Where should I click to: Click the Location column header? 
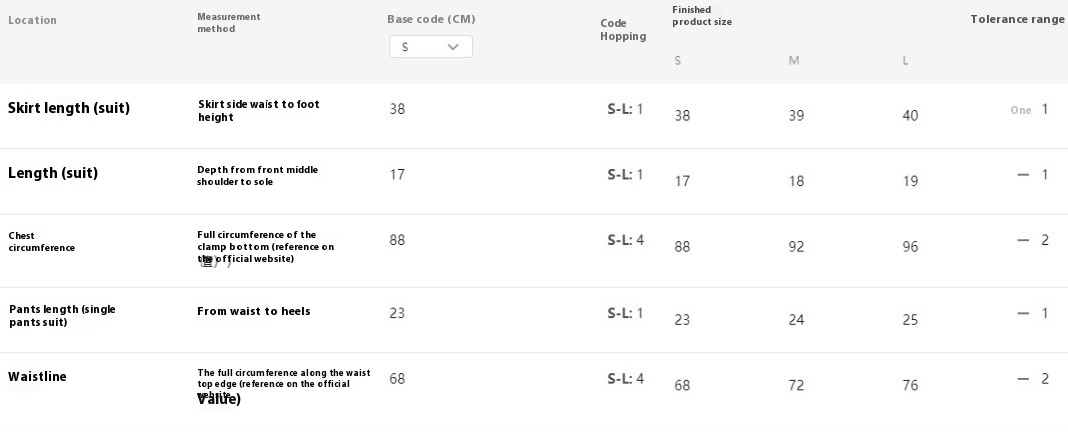(x=32, y=20)
